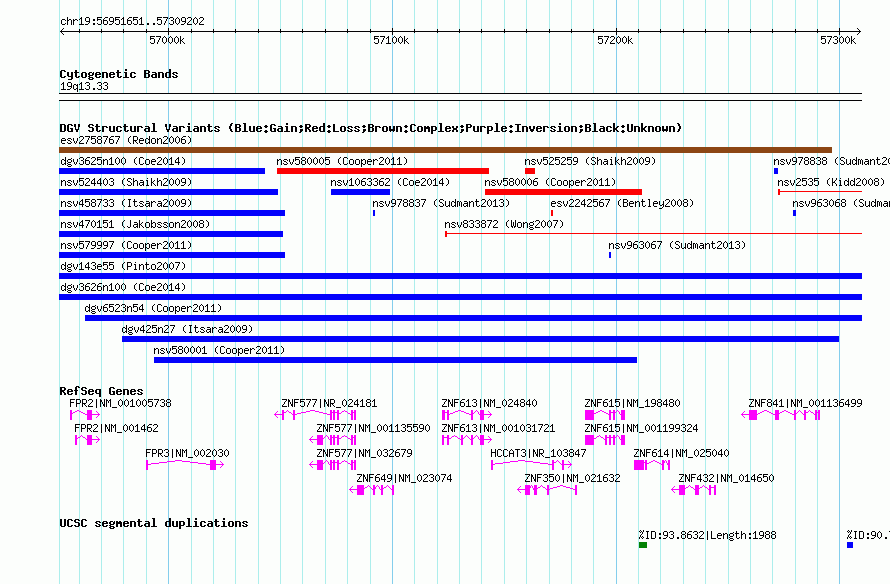Click the ZNF613|NM_001031721 gene glyph
The image size is (890, 584).
(467, 440)
